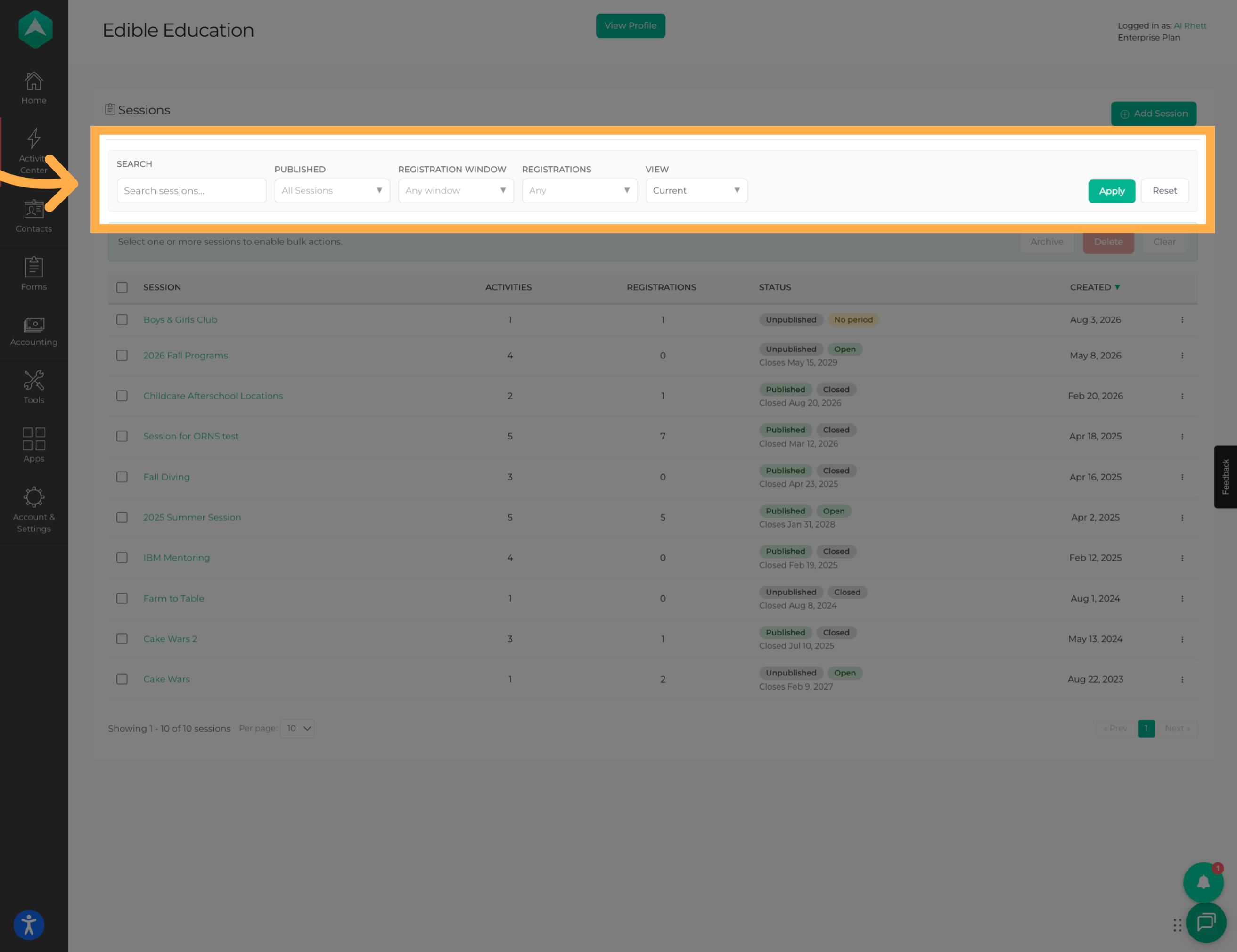Screen dimensions: 1237x952
Task: Open the row menu for Cake Wars 2
Action: click(x=1182, y=639)
